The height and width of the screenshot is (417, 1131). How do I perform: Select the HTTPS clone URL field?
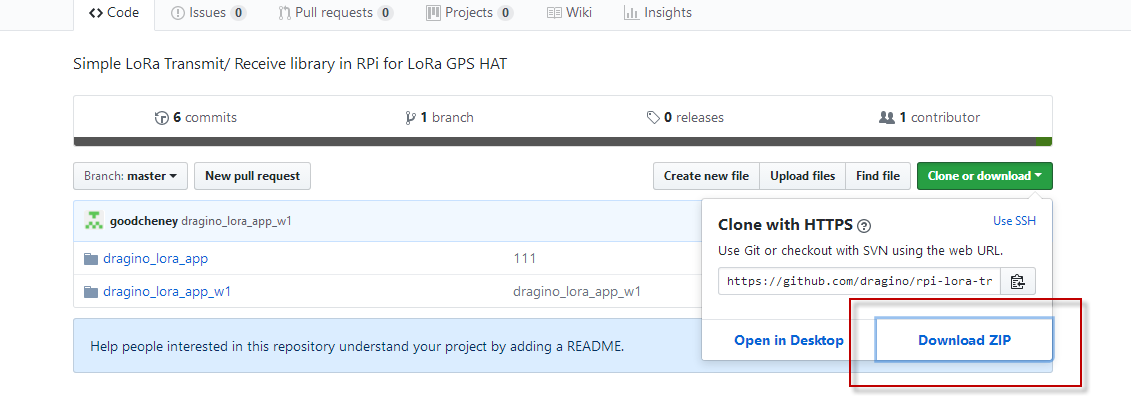[859, 281]
